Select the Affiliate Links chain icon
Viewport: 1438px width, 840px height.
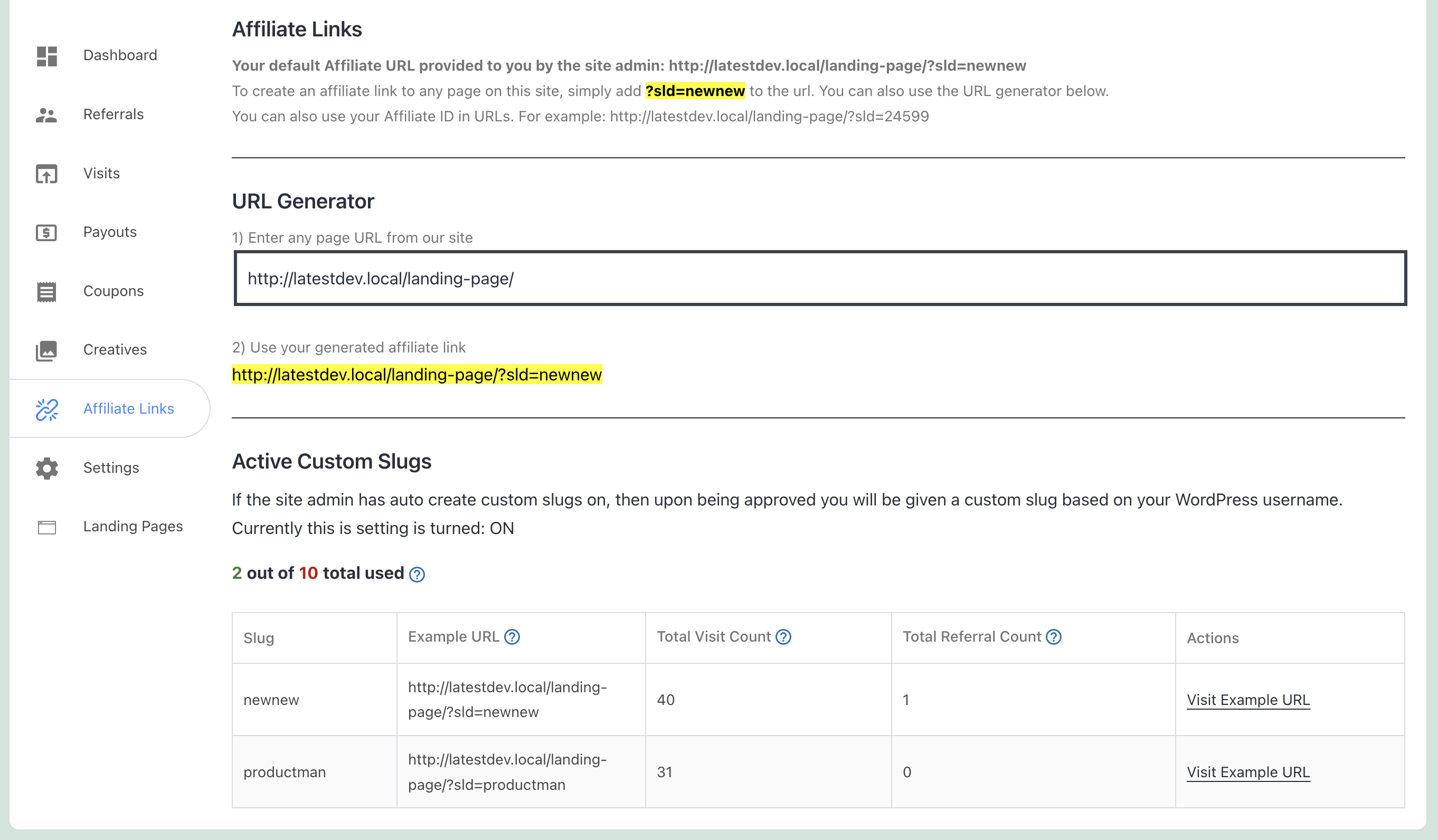pos(46,408)
